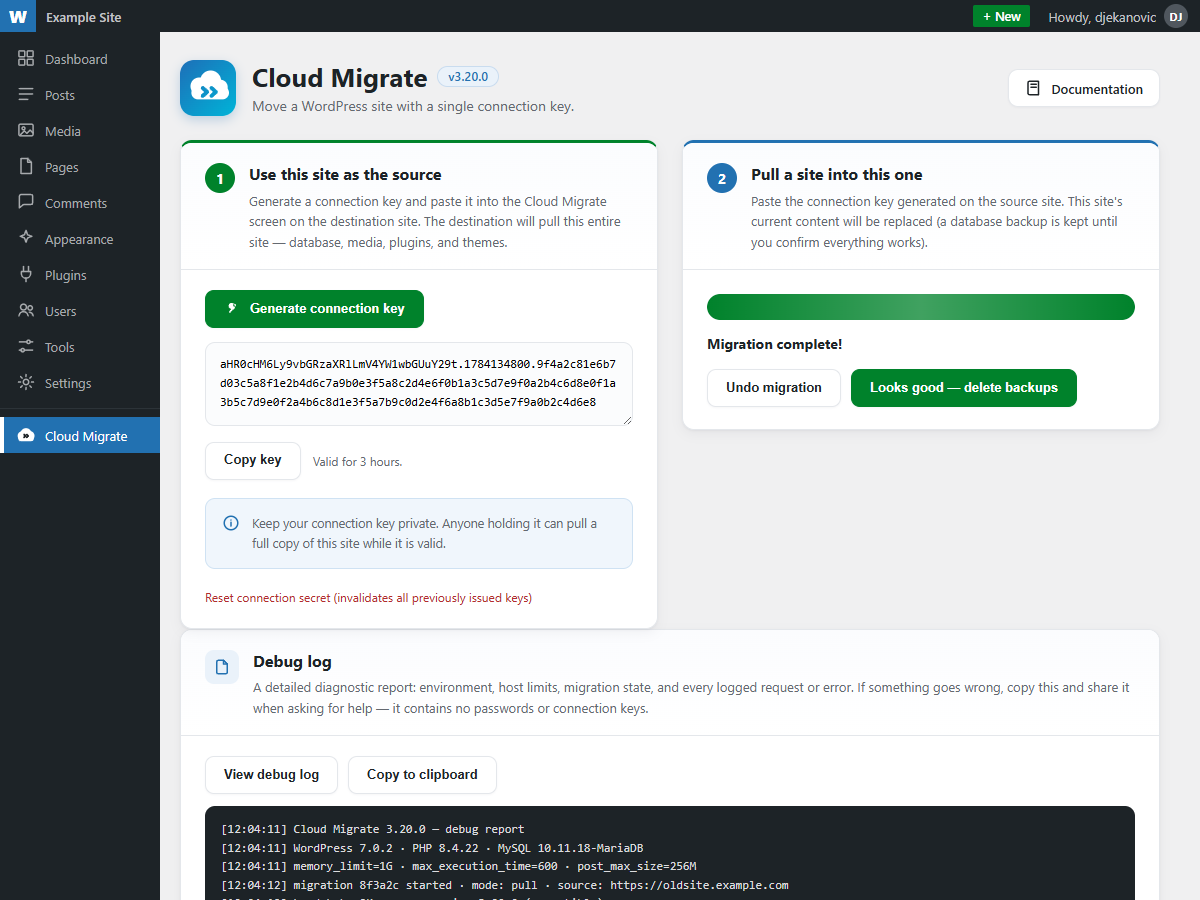Click log line 'migration 8f3a2c started'
Viewport: 1200px width, 900px height.
tap(505, 885)
